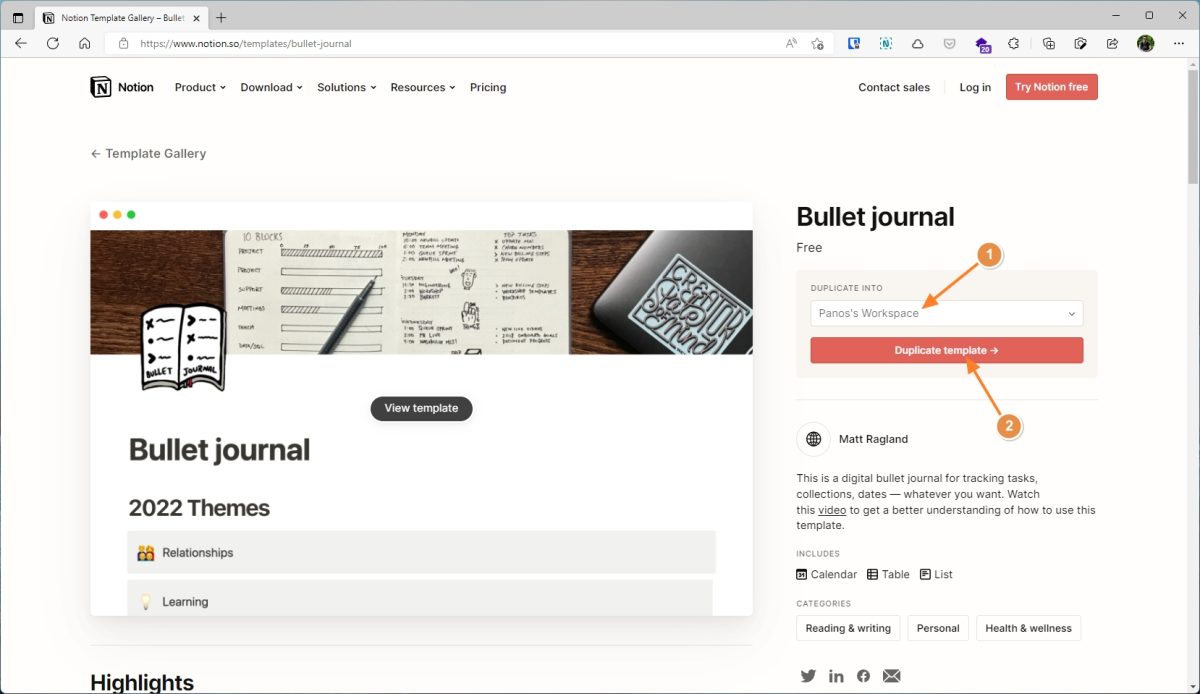Expand the Solutions menu
Viewport: 1200px width, 694px height.
click(346, 87)
